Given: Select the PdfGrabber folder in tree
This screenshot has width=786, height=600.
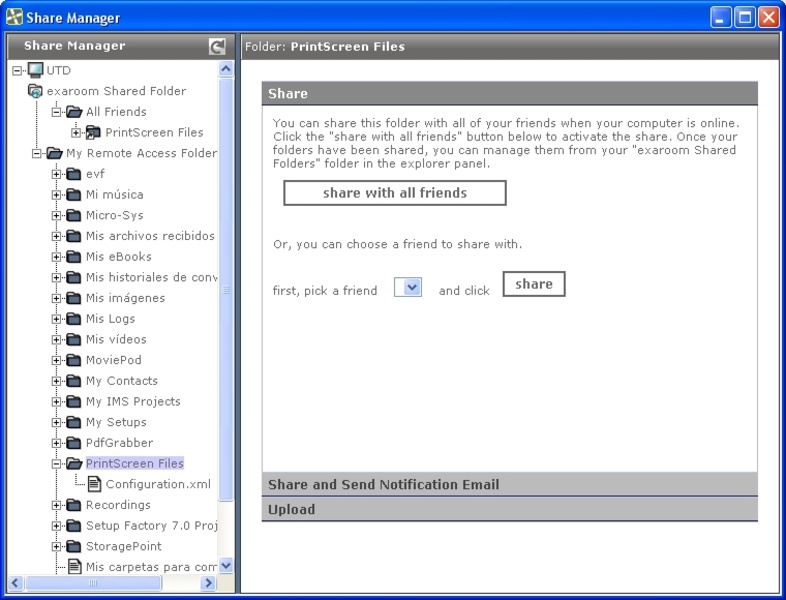Looking at the screenshot, I should (x=119, y=443).
